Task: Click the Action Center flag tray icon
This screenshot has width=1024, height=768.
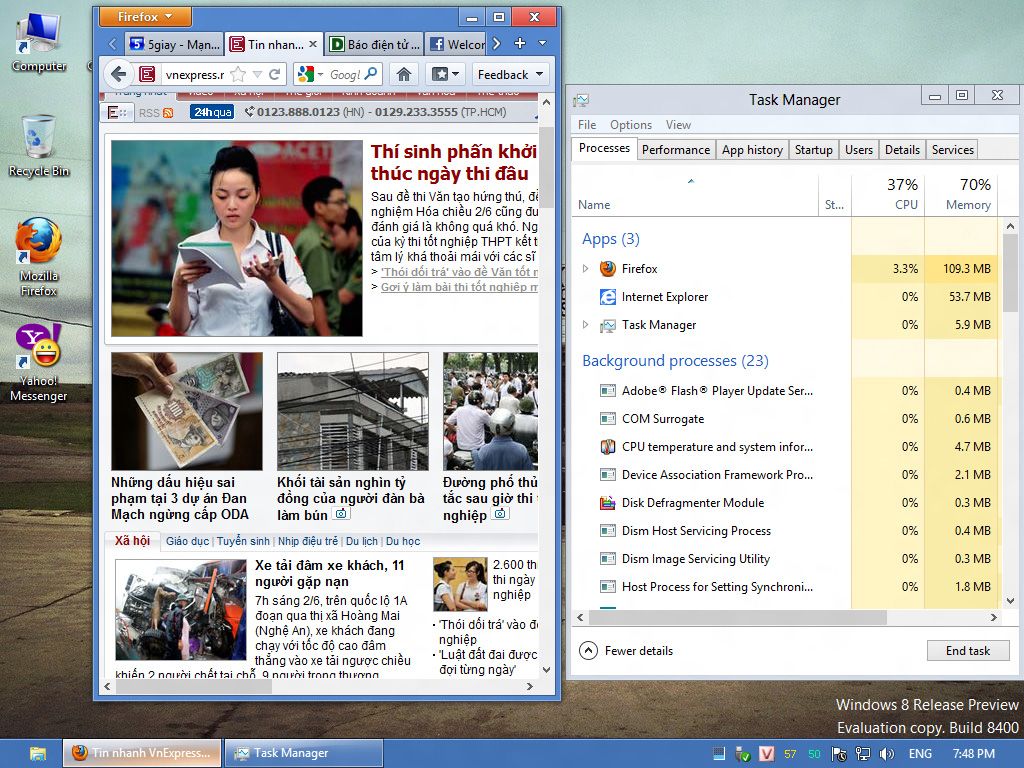Action: 839,754
